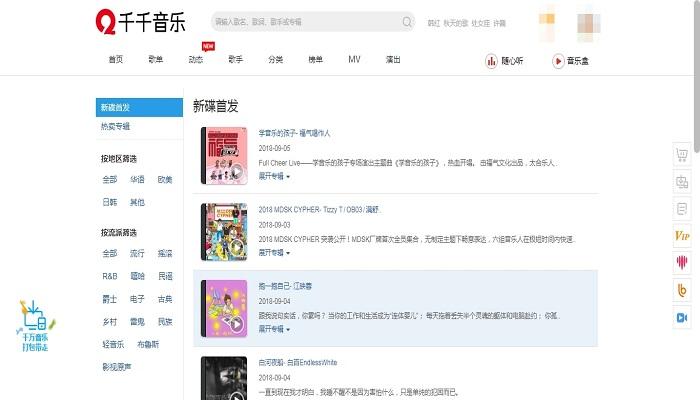
Task: Open the 歌单 nav tab
Action: tap(155, 59)
